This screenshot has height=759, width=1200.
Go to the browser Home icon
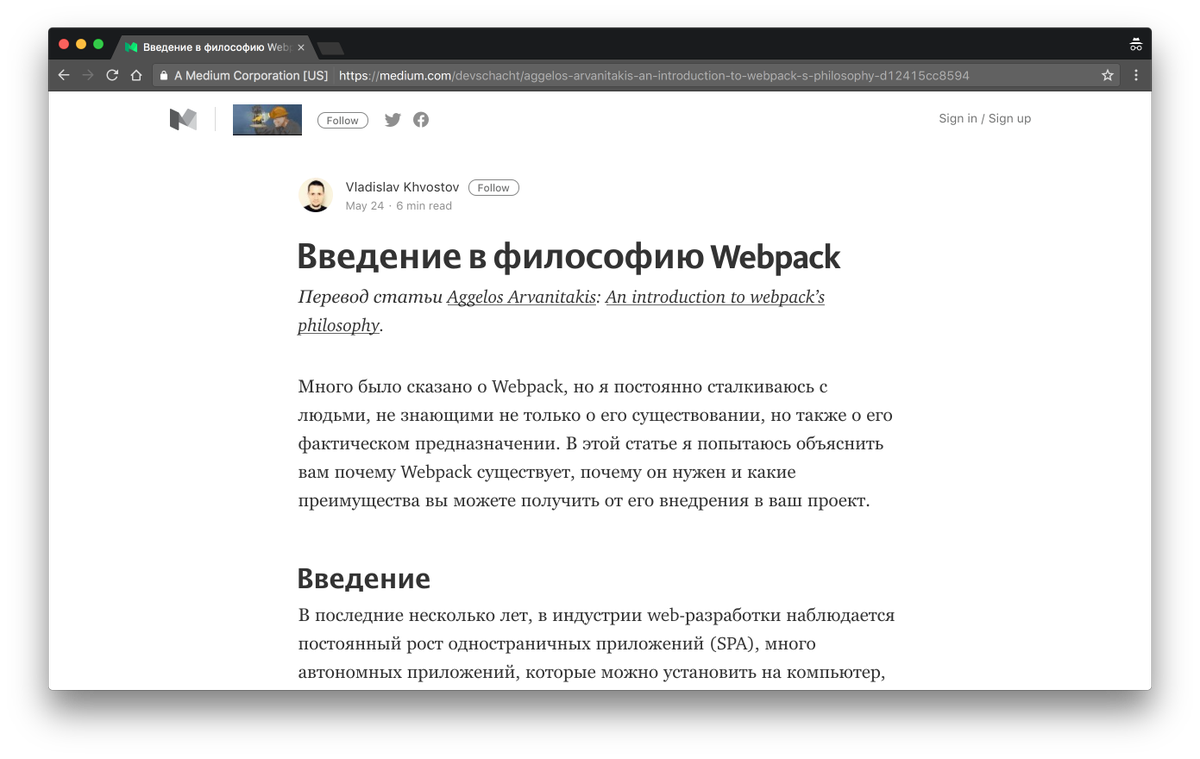tap(136, 75)
